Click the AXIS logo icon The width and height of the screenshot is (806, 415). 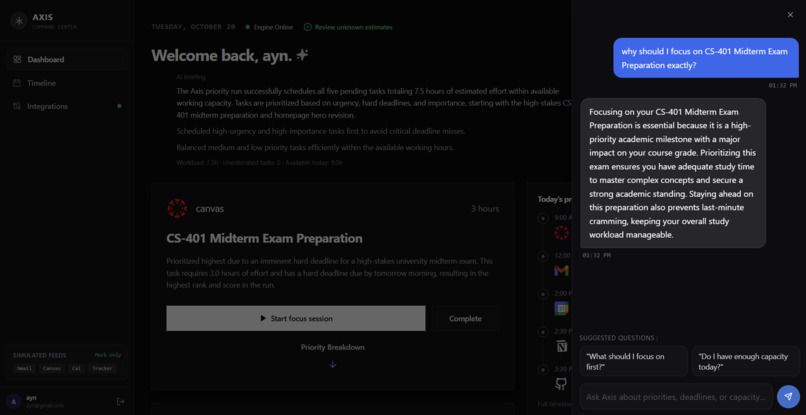pos(19,21)
